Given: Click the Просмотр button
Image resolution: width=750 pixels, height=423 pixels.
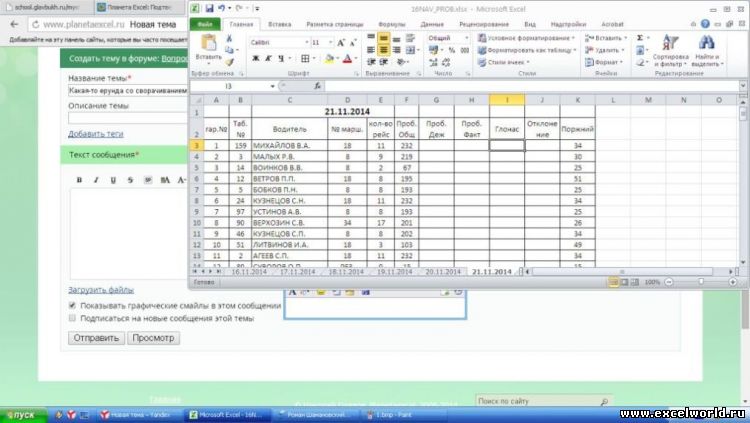Looking at the screenshot, I should [x=154, y=338].
